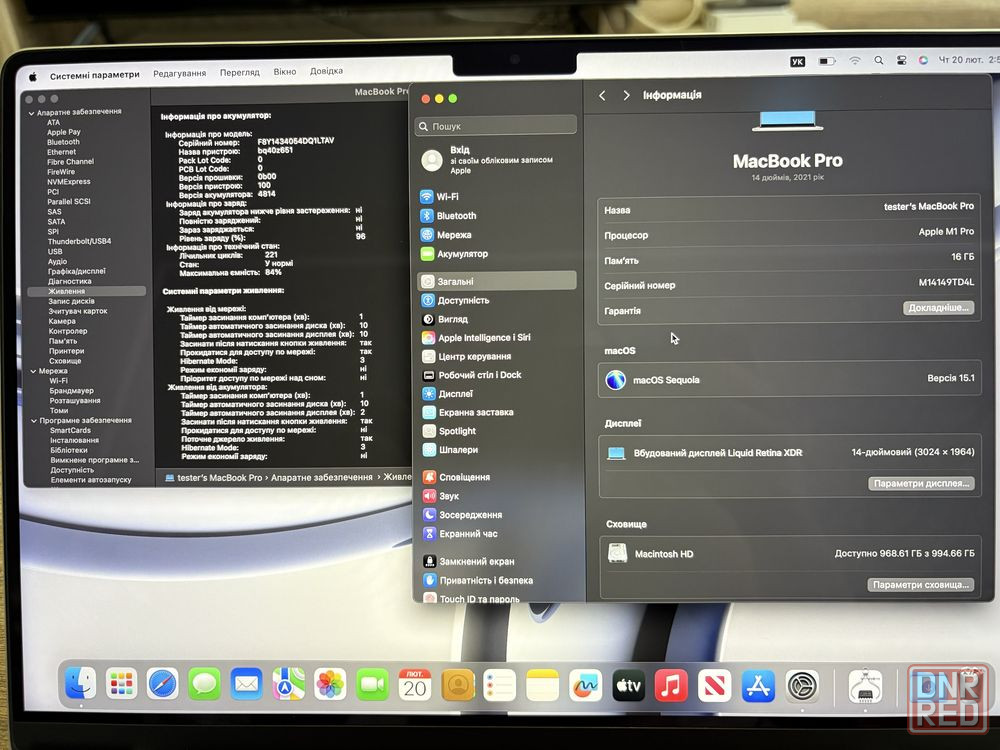Open Редагування menu
This screenshot has height=750, width=1000.
click(x=179, y=73)
